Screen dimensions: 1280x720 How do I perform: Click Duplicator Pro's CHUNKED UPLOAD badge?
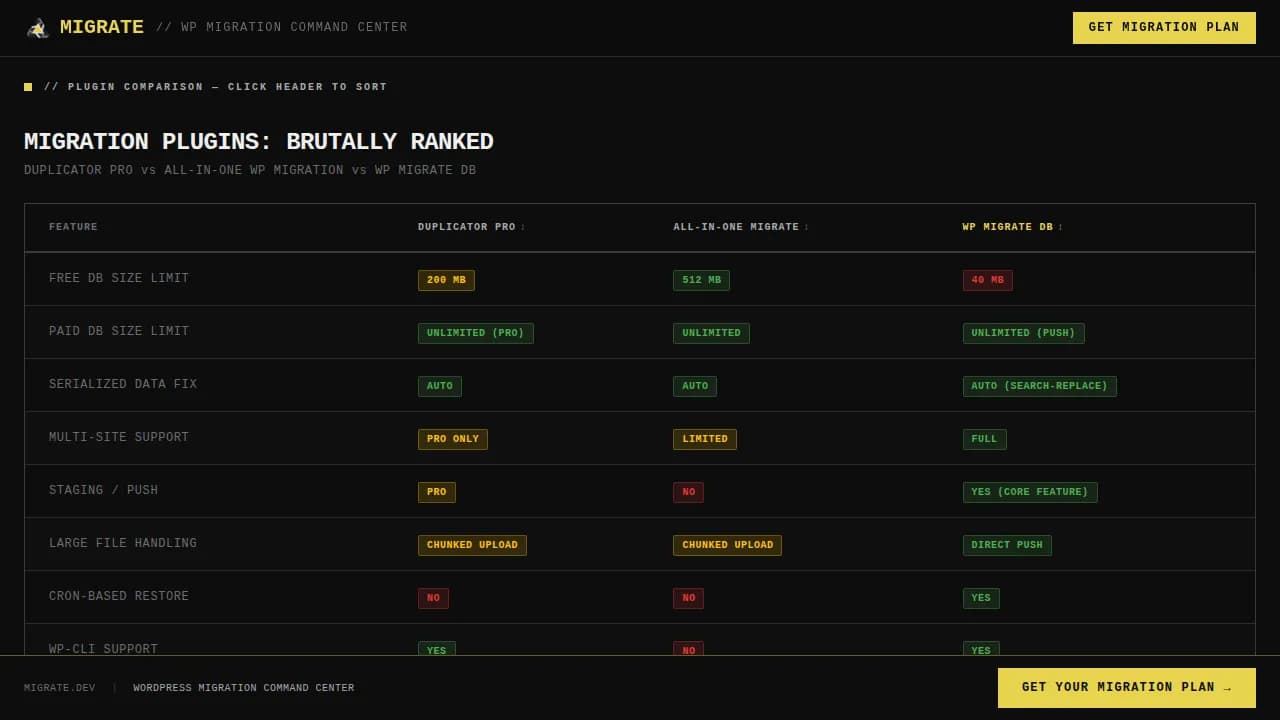(472, 545)
